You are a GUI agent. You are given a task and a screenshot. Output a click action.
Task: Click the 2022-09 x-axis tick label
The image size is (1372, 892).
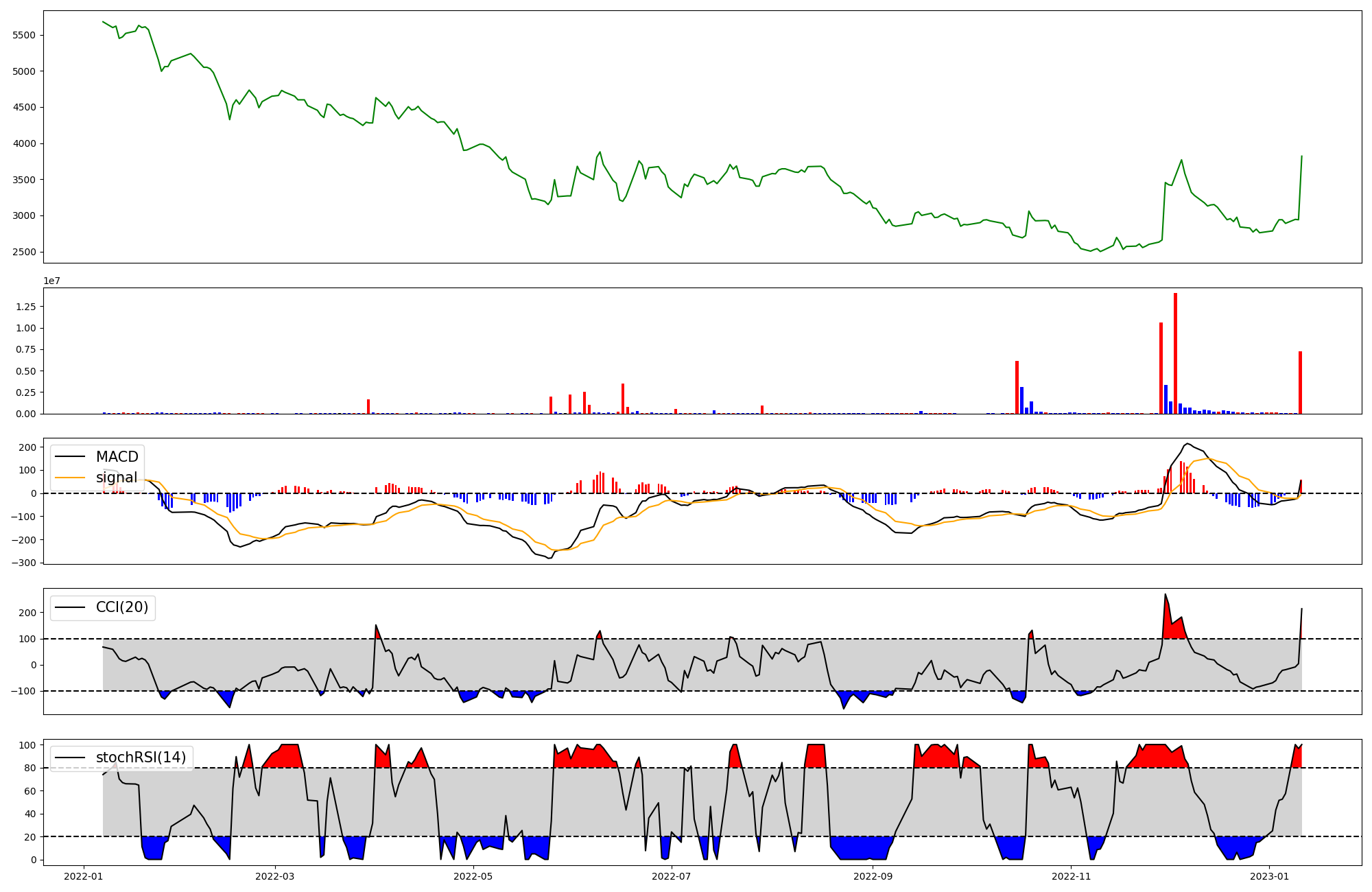pyautogui.click(x=873, y=876)
